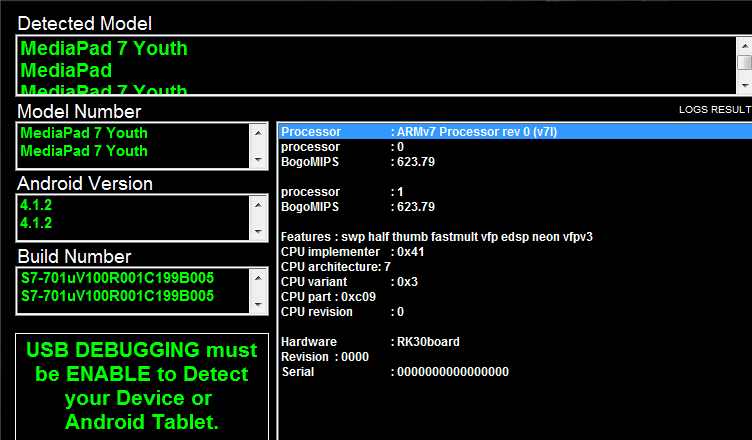This screenshot has width=752, height=440.
Task: Select first 4.1.2 Android version entry
Action: pyautogui.click(x=36, y=205)
